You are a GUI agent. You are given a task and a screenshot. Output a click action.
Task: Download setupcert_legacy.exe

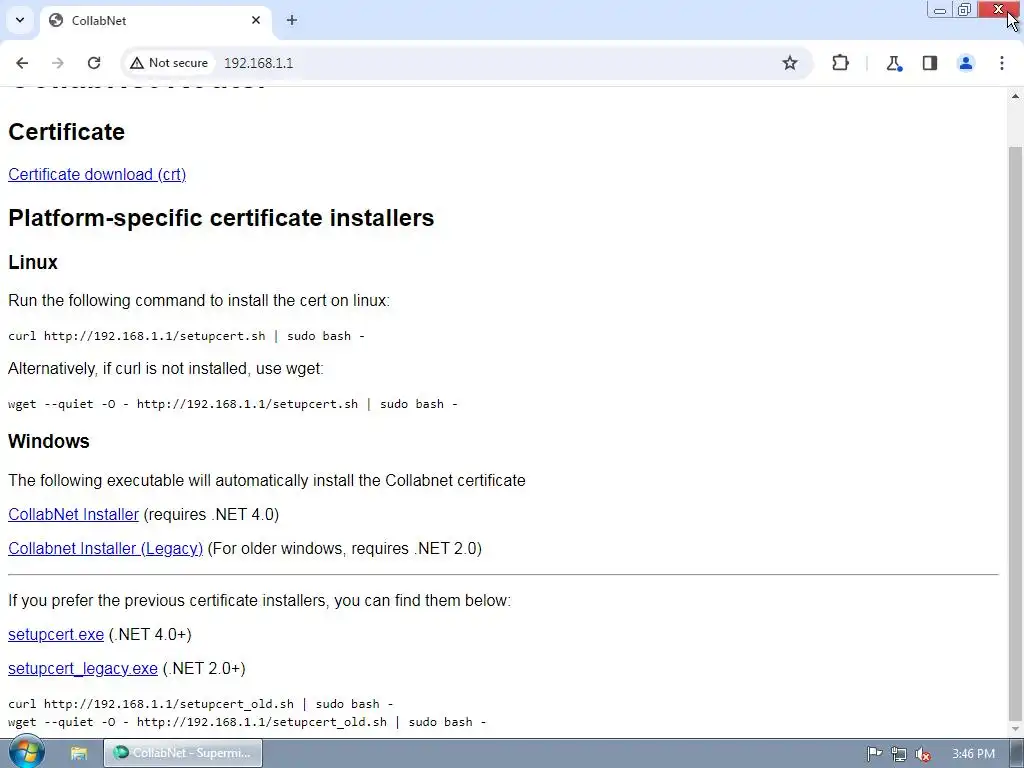click(x=82, y=669)
